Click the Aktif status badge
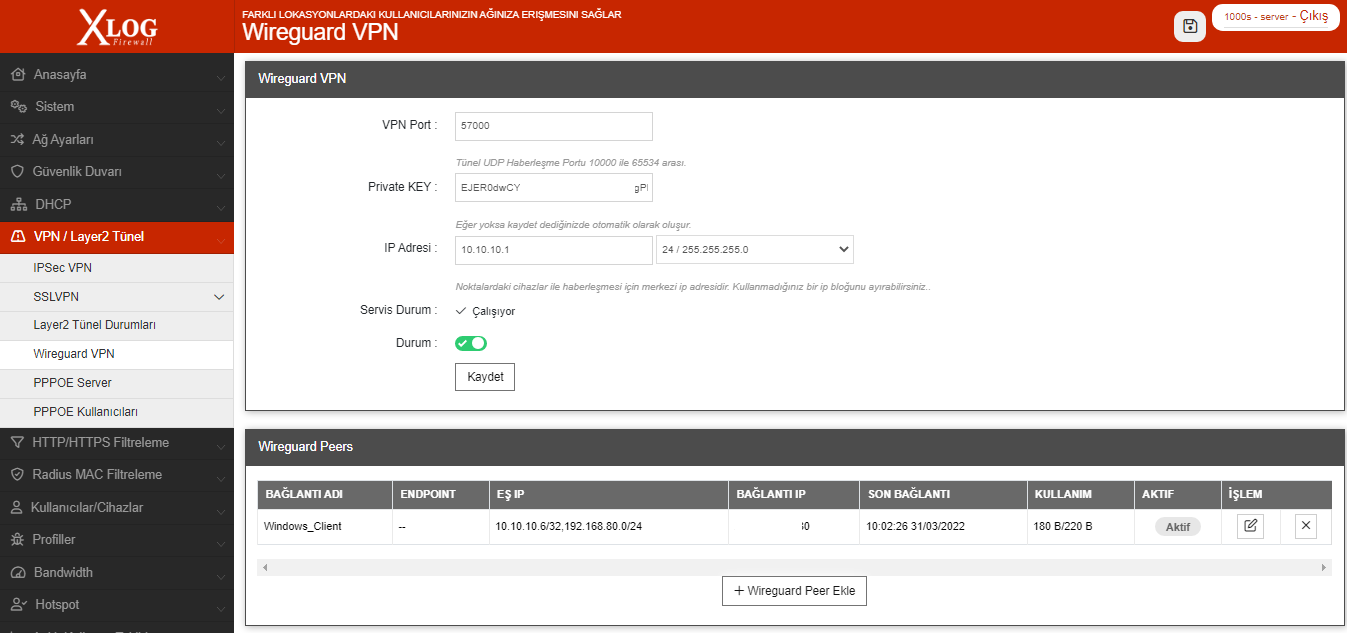This screenshot has height=633, width=1347. tap(1178, 526)
